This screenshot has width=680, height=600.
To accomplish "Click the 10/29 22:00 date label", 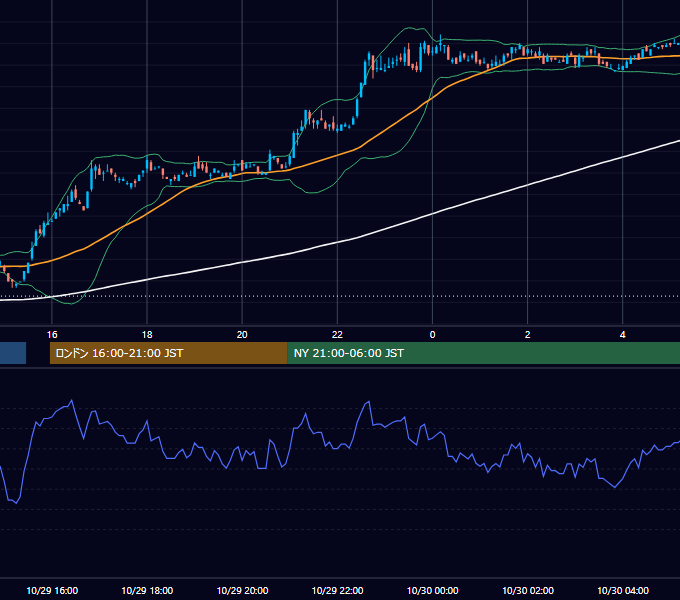I will click(x=337, y=590).
